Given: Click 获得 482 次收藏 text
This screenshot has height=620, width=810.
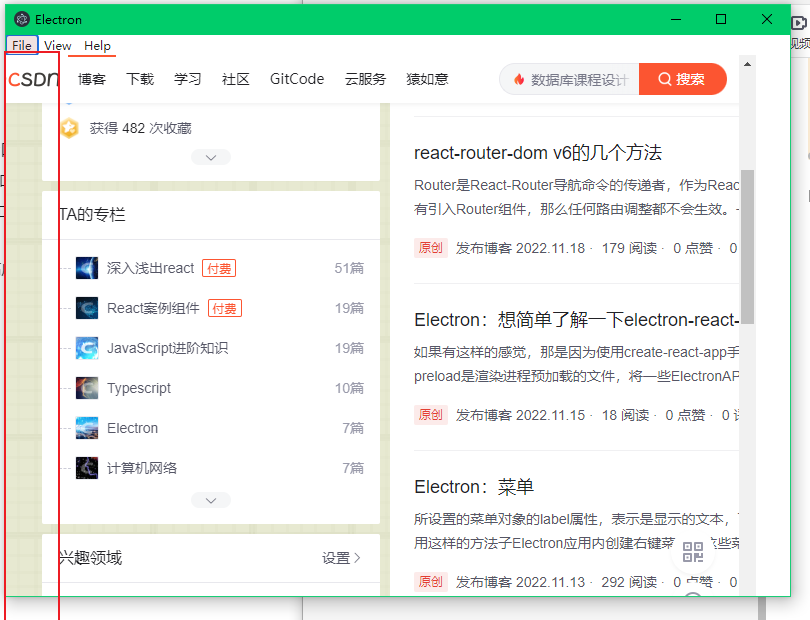Looking at the screenshot, I should [141, 128].
